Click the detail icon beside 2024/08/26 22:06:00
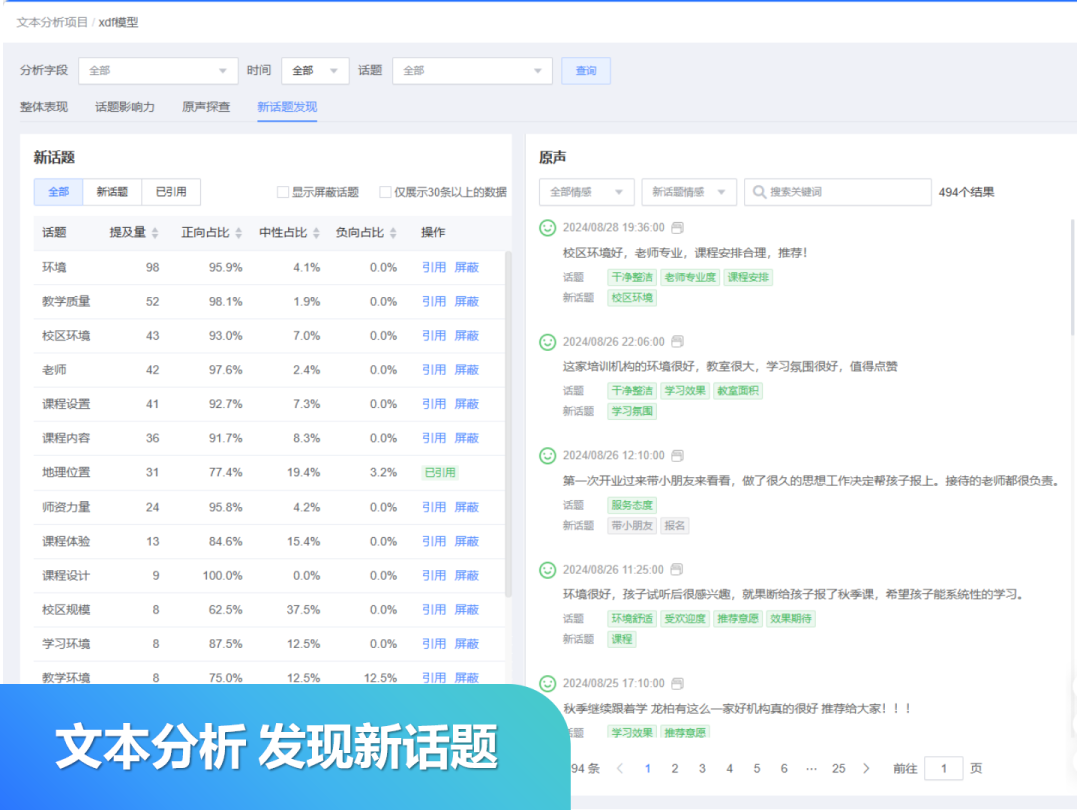The height and width of the screenshot is (810, 1080). (x=677, y=341)
